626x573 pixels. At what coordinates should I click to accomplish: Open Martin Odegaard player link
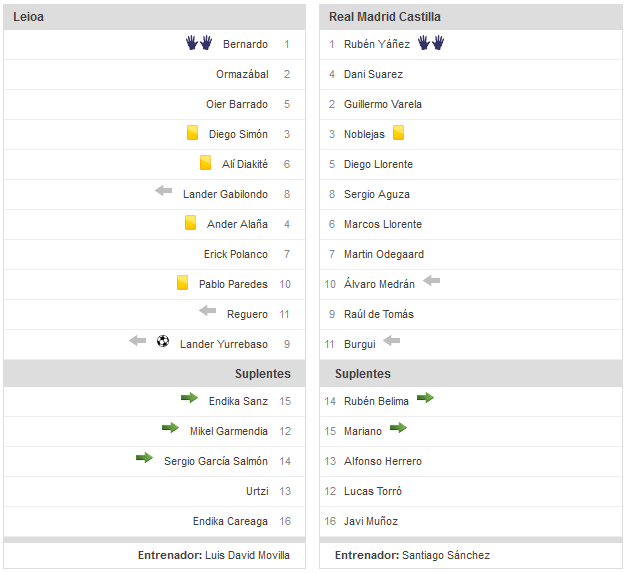tap(384, 254)
